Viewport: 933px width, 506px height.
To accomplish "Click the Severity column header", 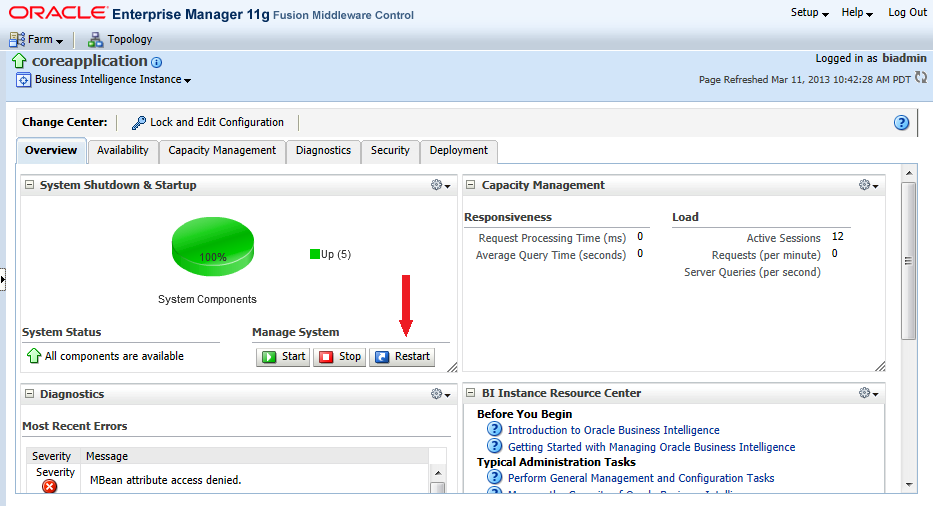I will click(x=52, y=456).
